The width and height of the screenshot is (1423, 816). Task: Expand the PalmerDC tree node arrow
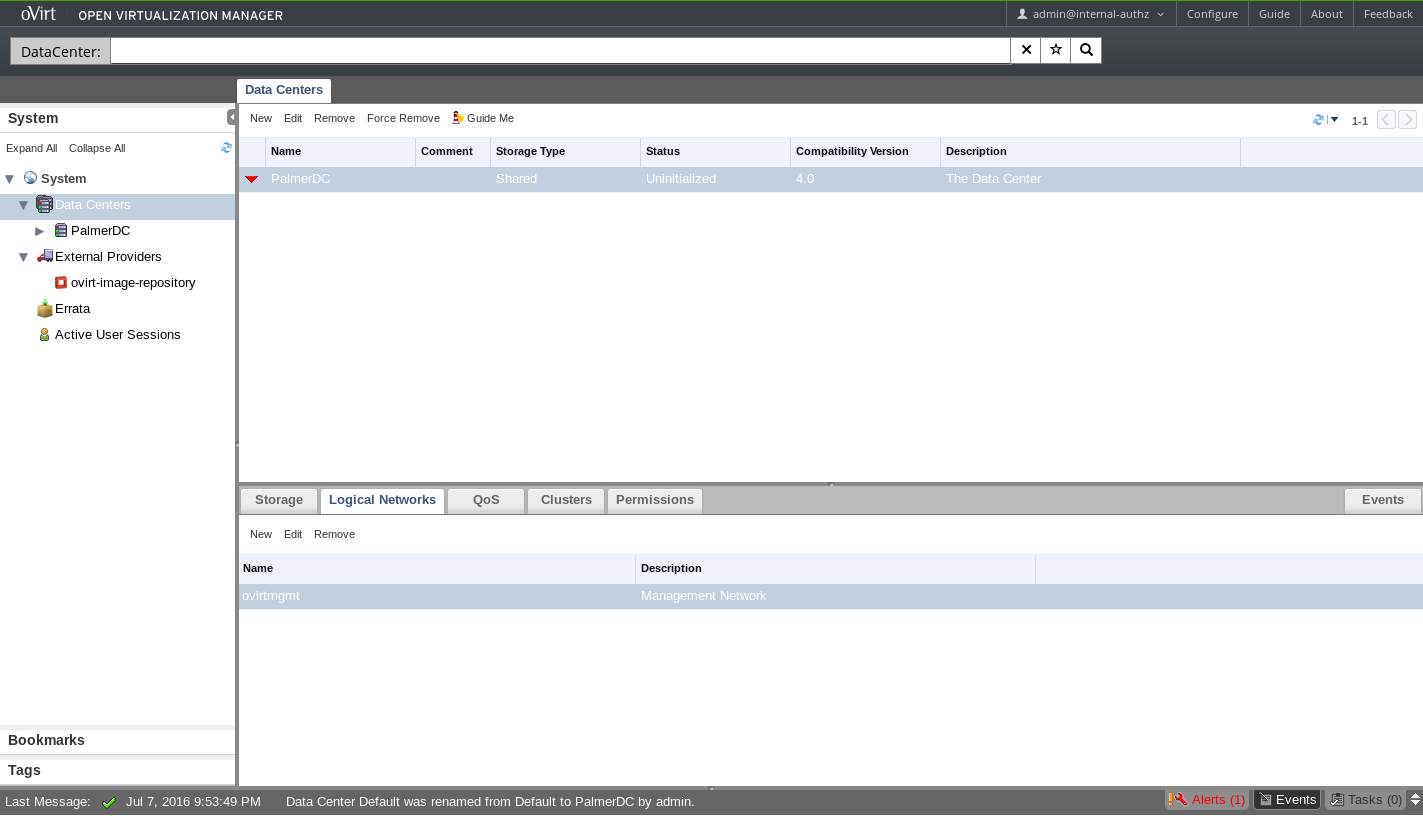click(x=40, y=231)
